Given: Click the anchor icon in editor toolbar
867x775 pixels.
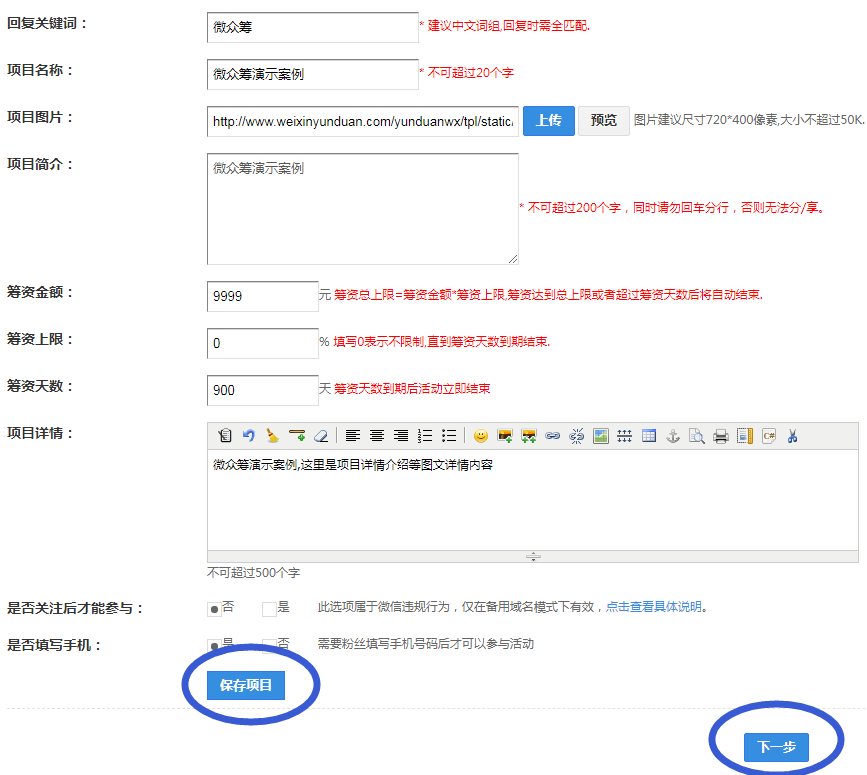Looking at the screenshot, I should pos(673,436).
